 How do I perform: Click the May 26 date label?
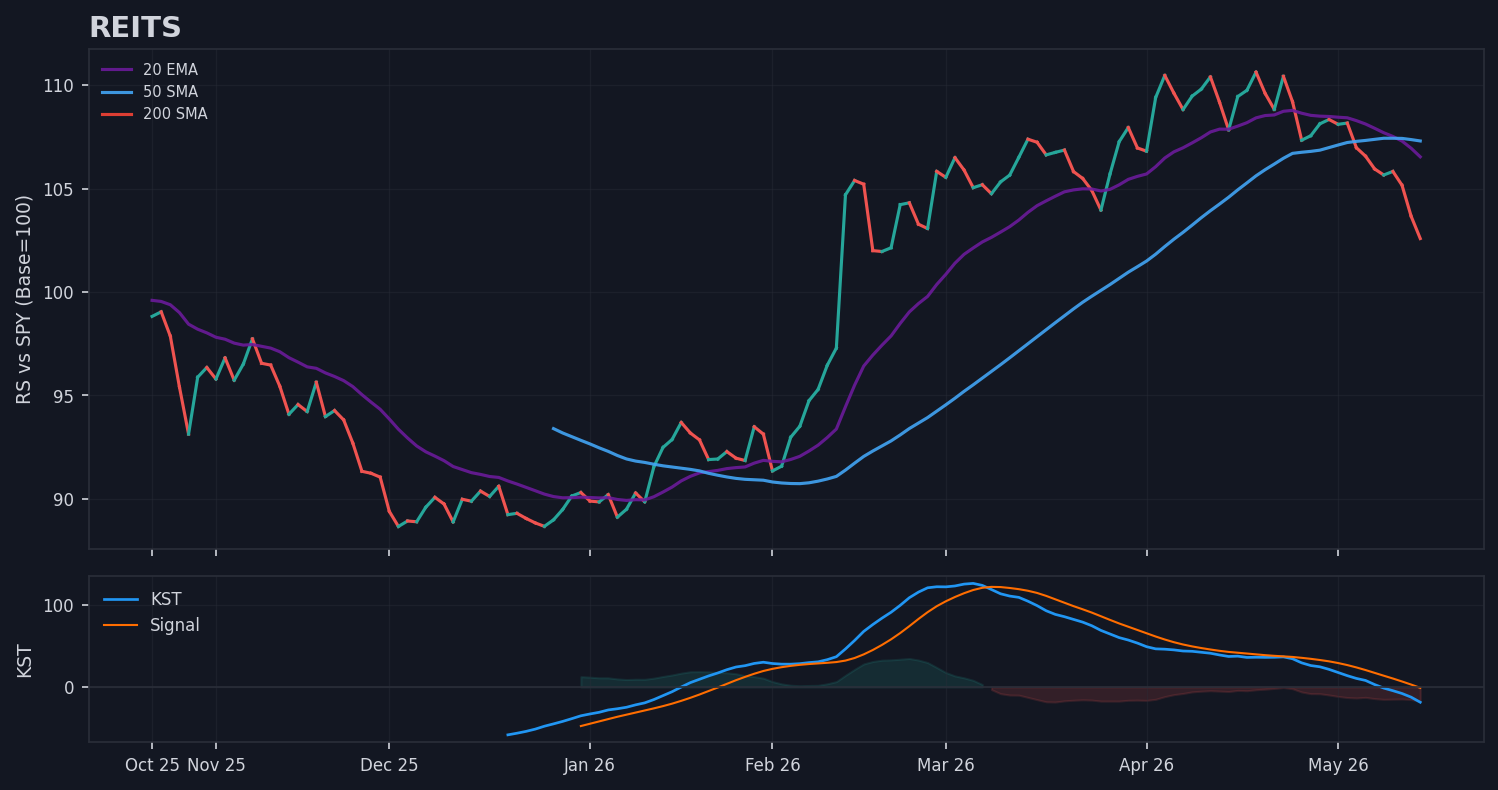pos(1338,765)
